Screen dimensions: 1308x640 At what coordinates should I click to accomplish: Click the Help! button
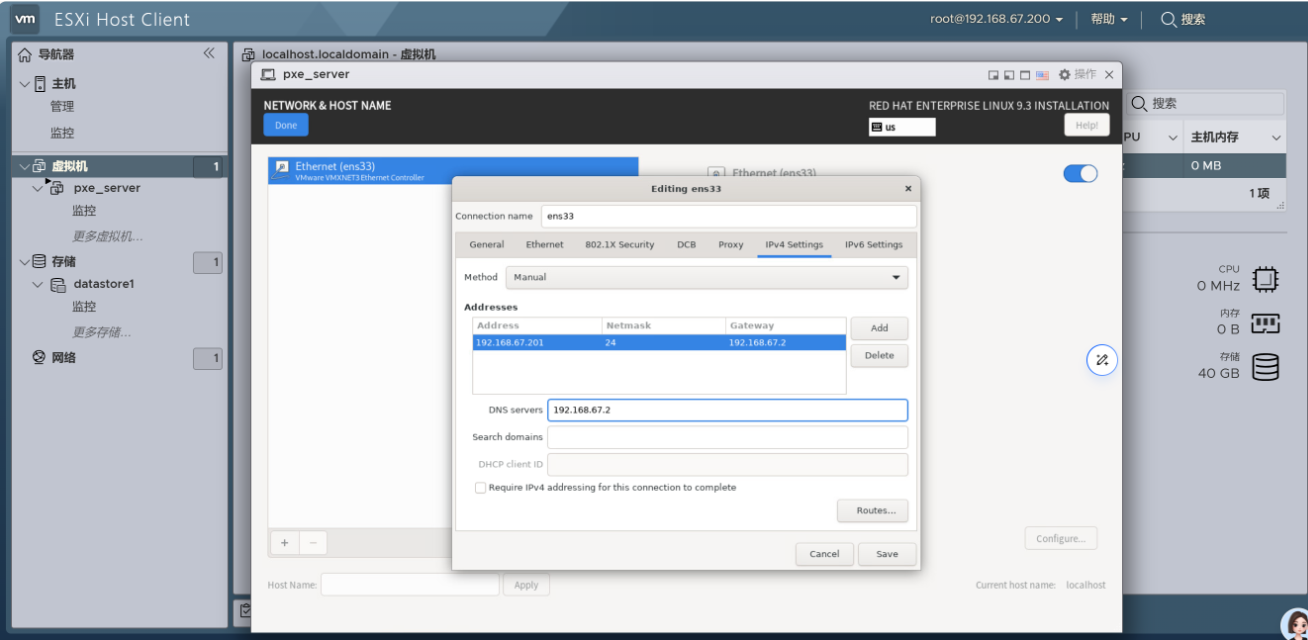pyautogui.click(x=1087, y=125)
